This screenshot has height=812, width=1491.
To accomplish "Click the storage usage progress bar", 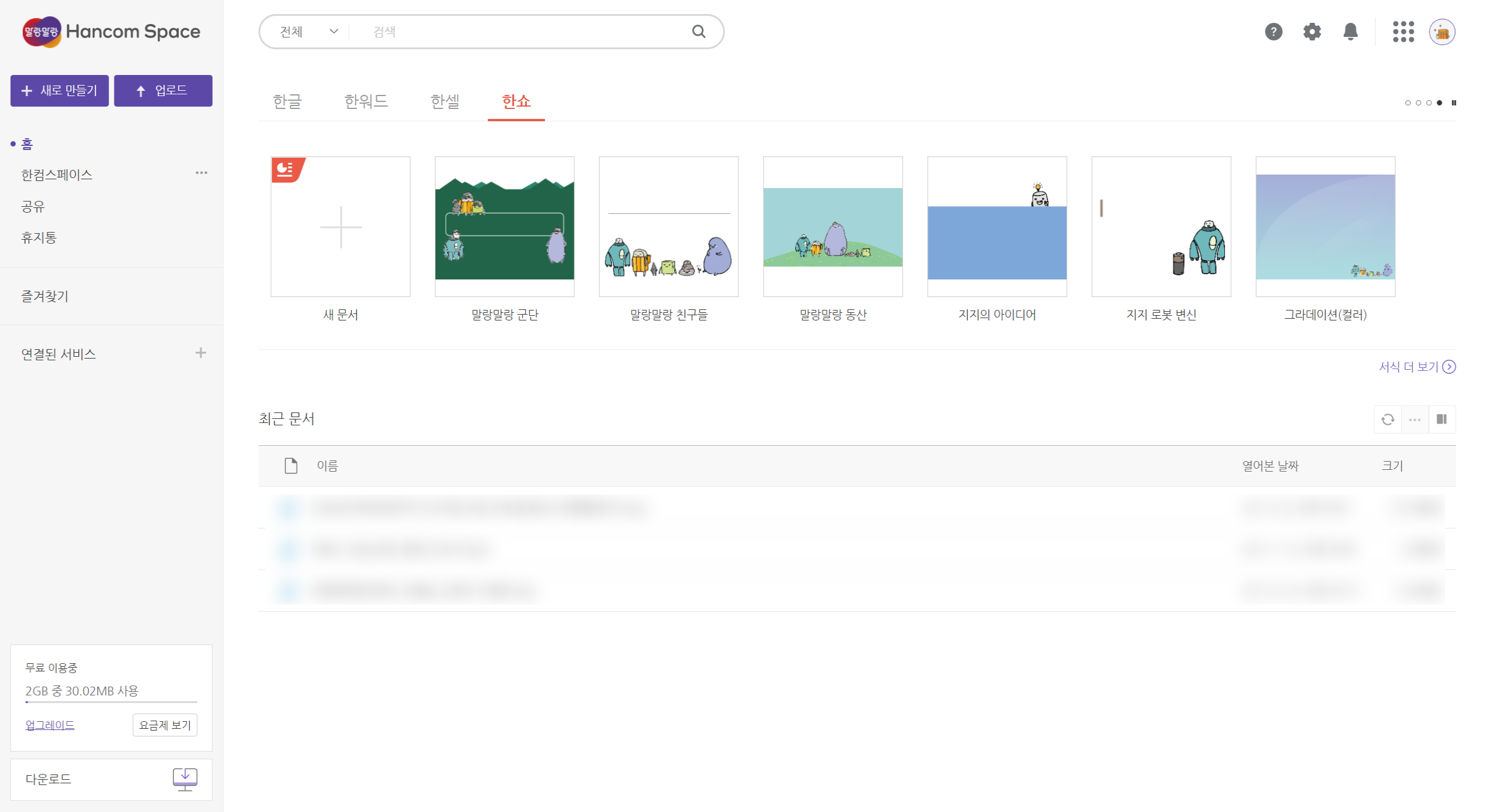I will pyautogui.click(x=111, y=701).
